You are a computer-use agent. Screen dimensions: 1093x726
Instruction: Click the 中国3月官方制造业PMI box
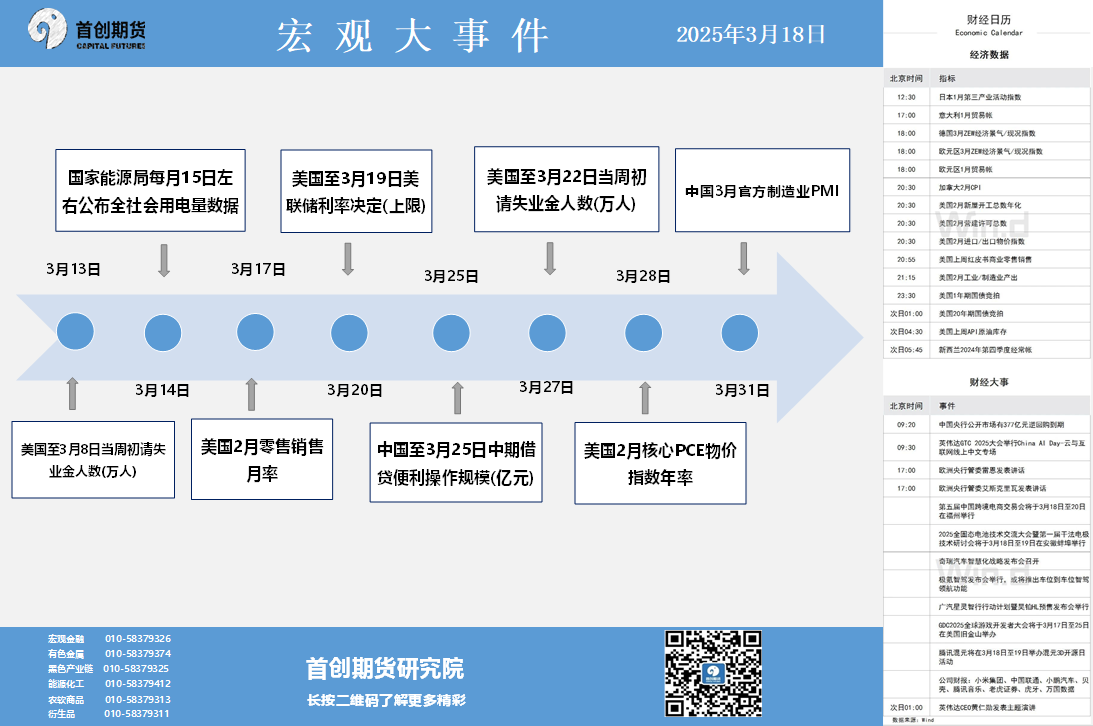pyautogui.click(x=763, y=190)
